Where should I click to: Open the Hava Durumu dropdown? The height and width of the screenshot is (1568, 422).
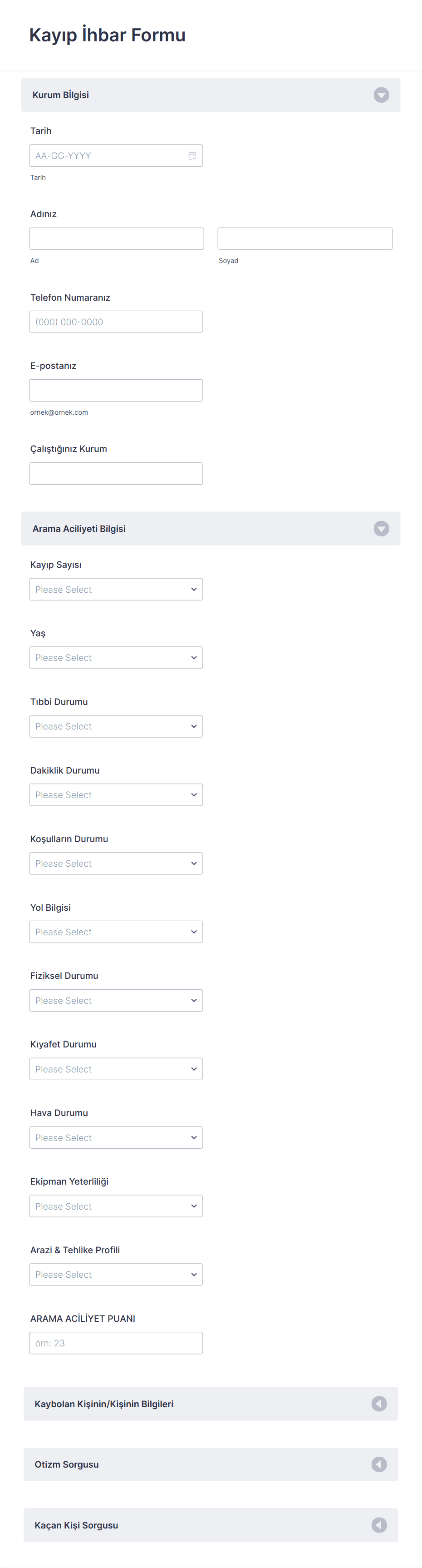point(116,1138)
